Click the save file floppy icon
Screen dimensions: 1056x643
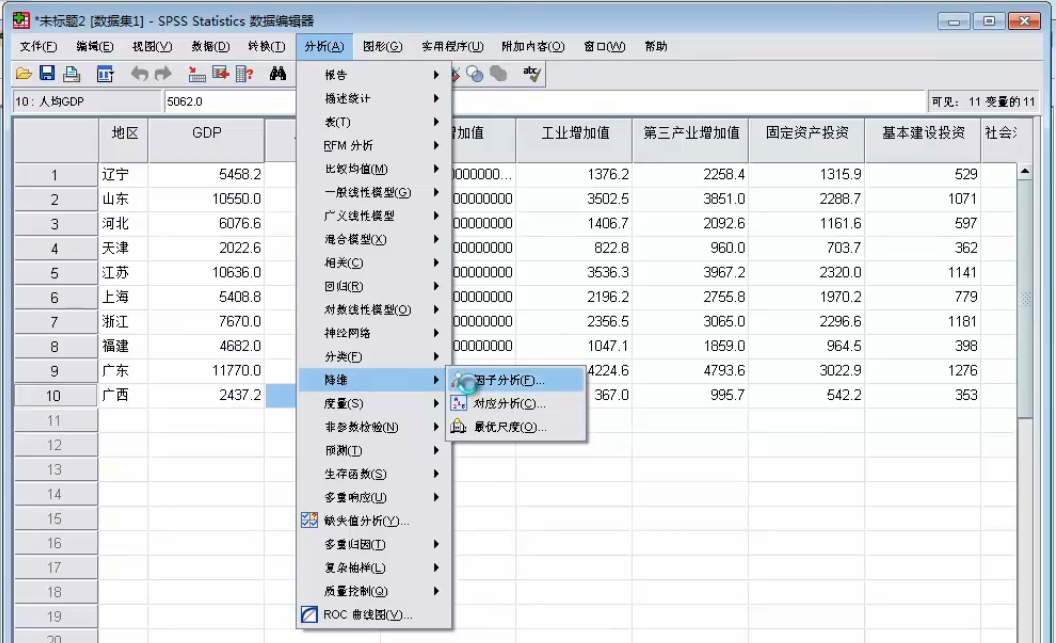coord(47,73)
